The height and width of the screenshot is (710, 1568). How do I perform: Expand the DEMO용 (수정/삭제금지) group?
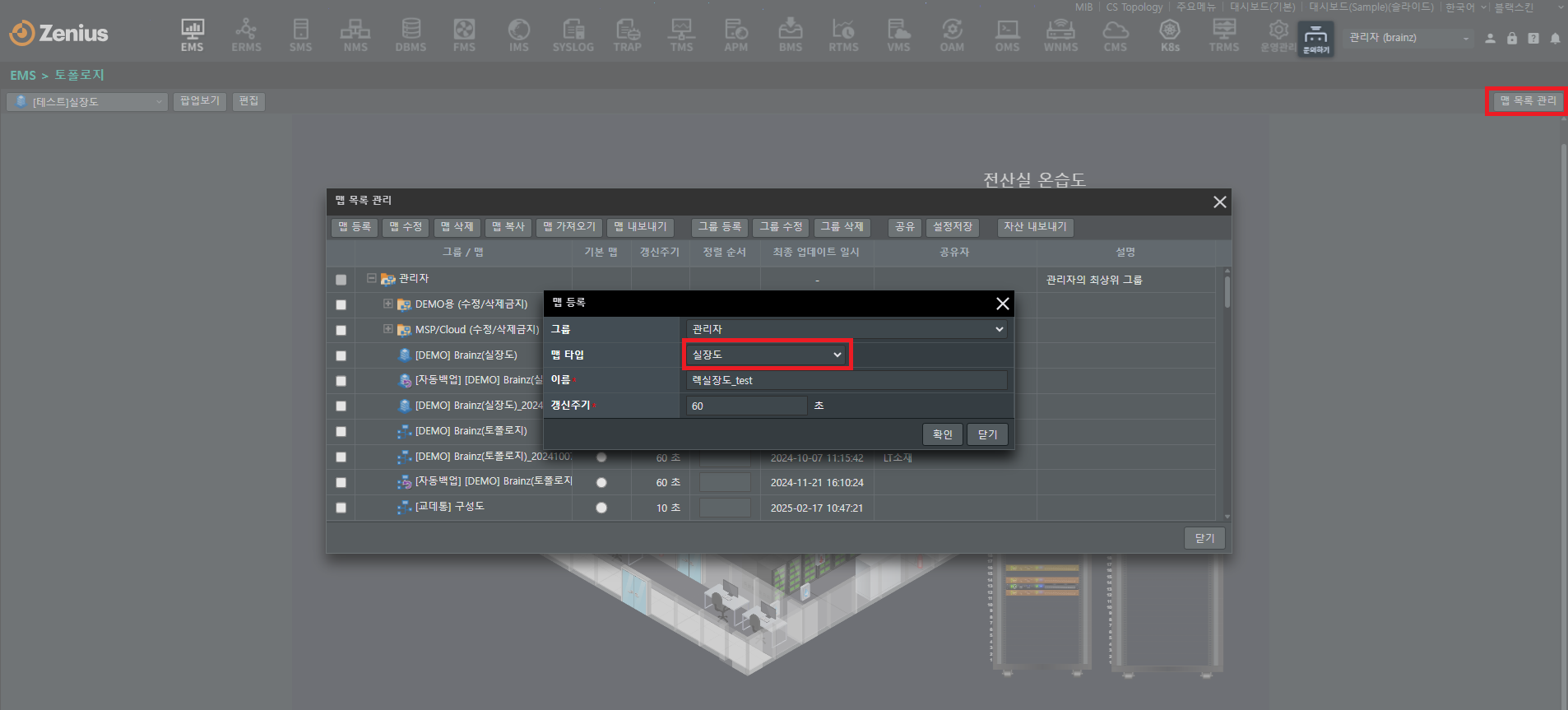[x=387, y=304]
